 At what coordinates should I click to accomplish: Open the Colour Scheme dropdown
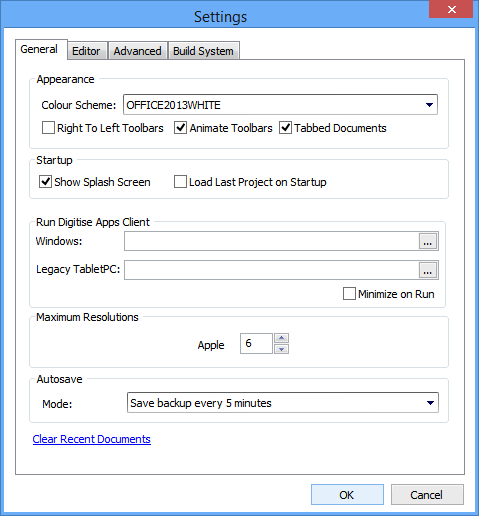point(280,105)
